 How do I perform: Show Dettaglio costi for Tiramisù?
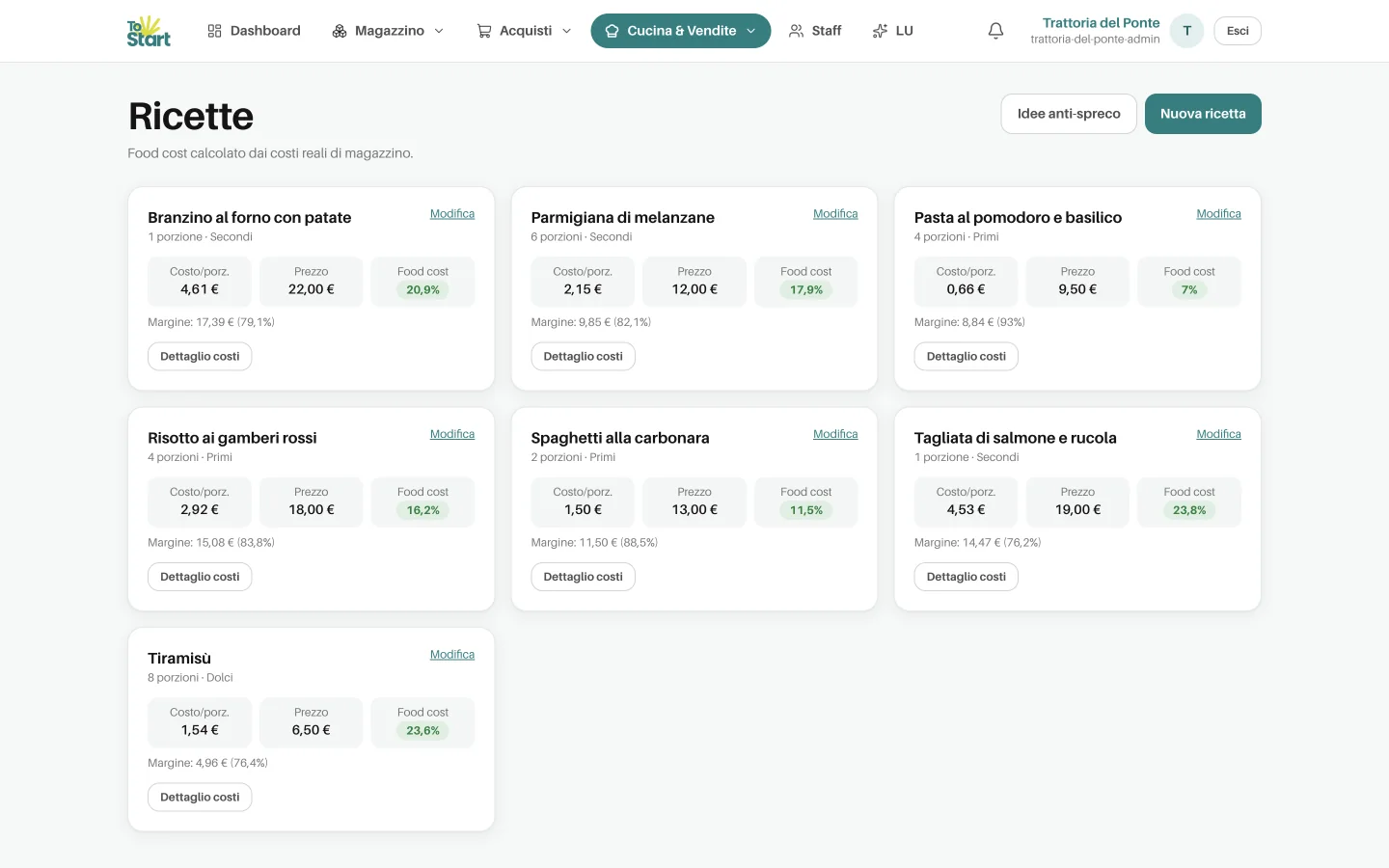200,798
